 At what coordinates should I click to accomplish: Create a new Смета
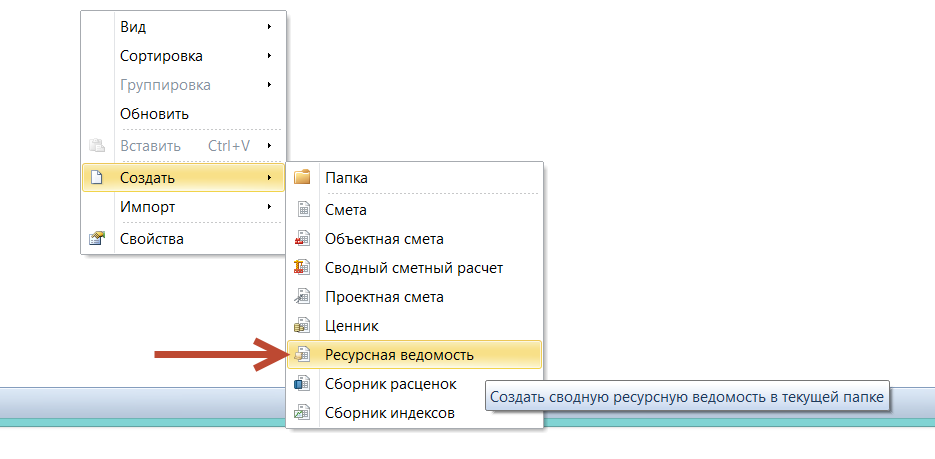pyautogui.click(x=414, y=210)
